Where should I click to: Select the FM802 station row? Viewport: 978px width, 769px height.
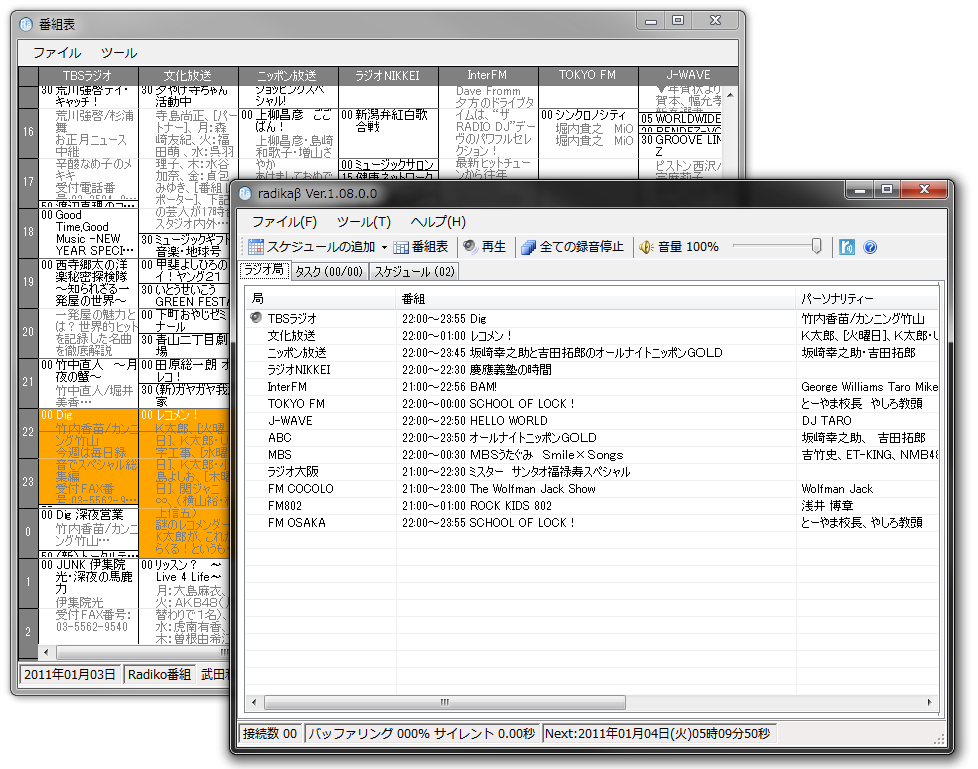592,506
